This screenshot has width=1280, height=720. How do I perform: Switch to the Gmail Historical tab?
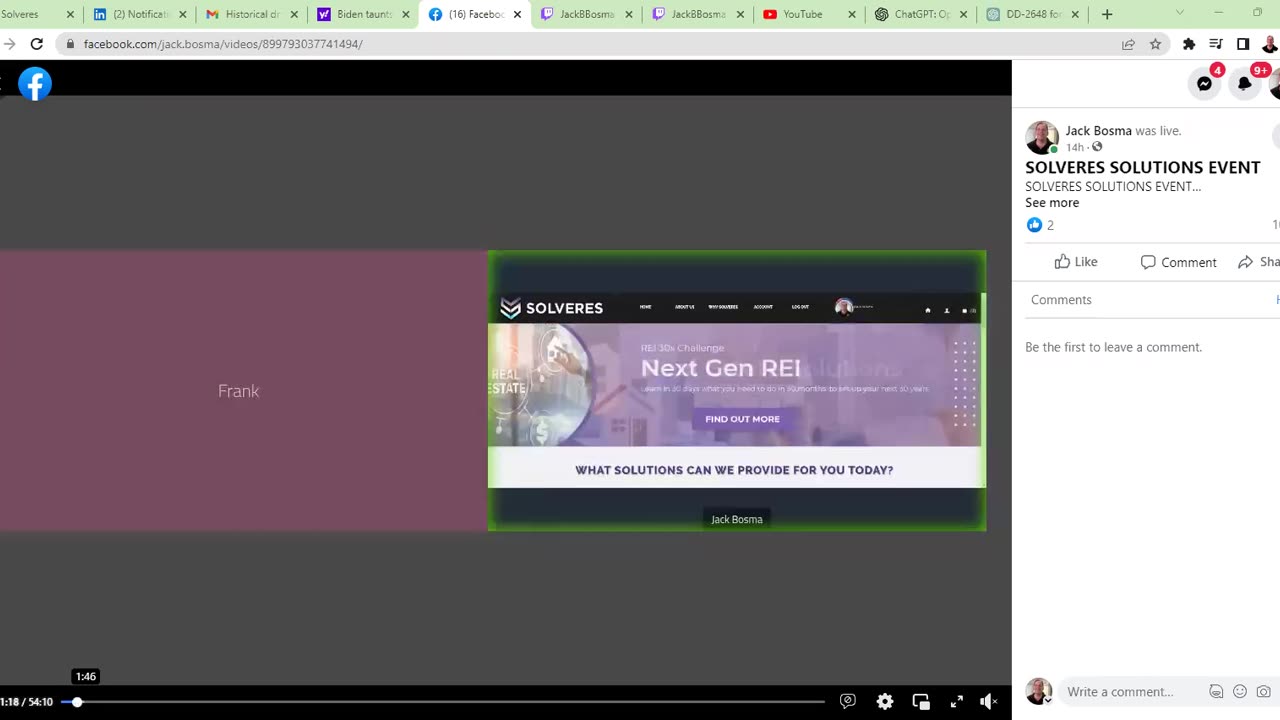click(252, 14)
